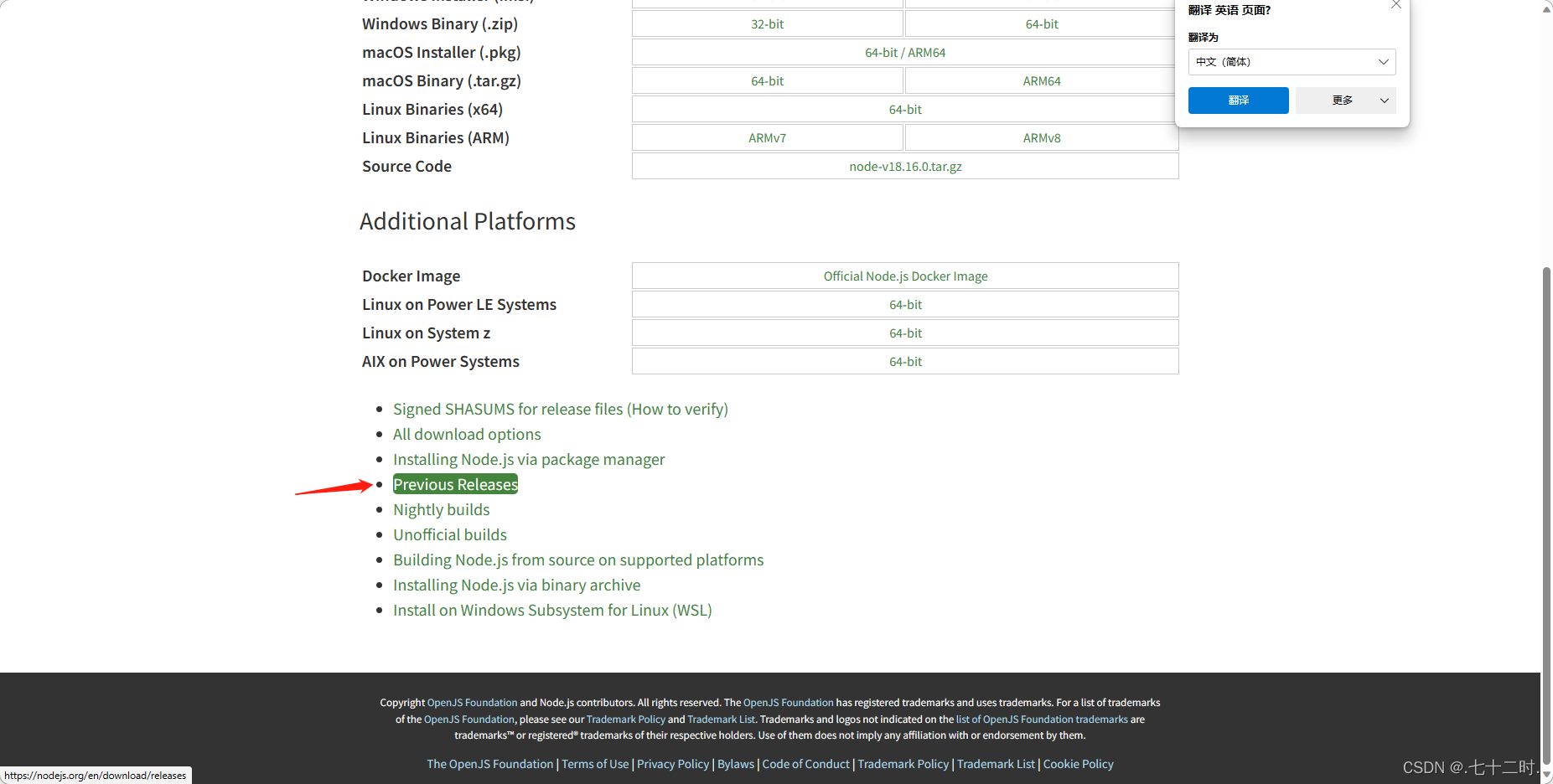Download Linux on System z 64-bit
Image resolution: width=1553 pixels, height=784 pixels.
(x=905, y=333)
